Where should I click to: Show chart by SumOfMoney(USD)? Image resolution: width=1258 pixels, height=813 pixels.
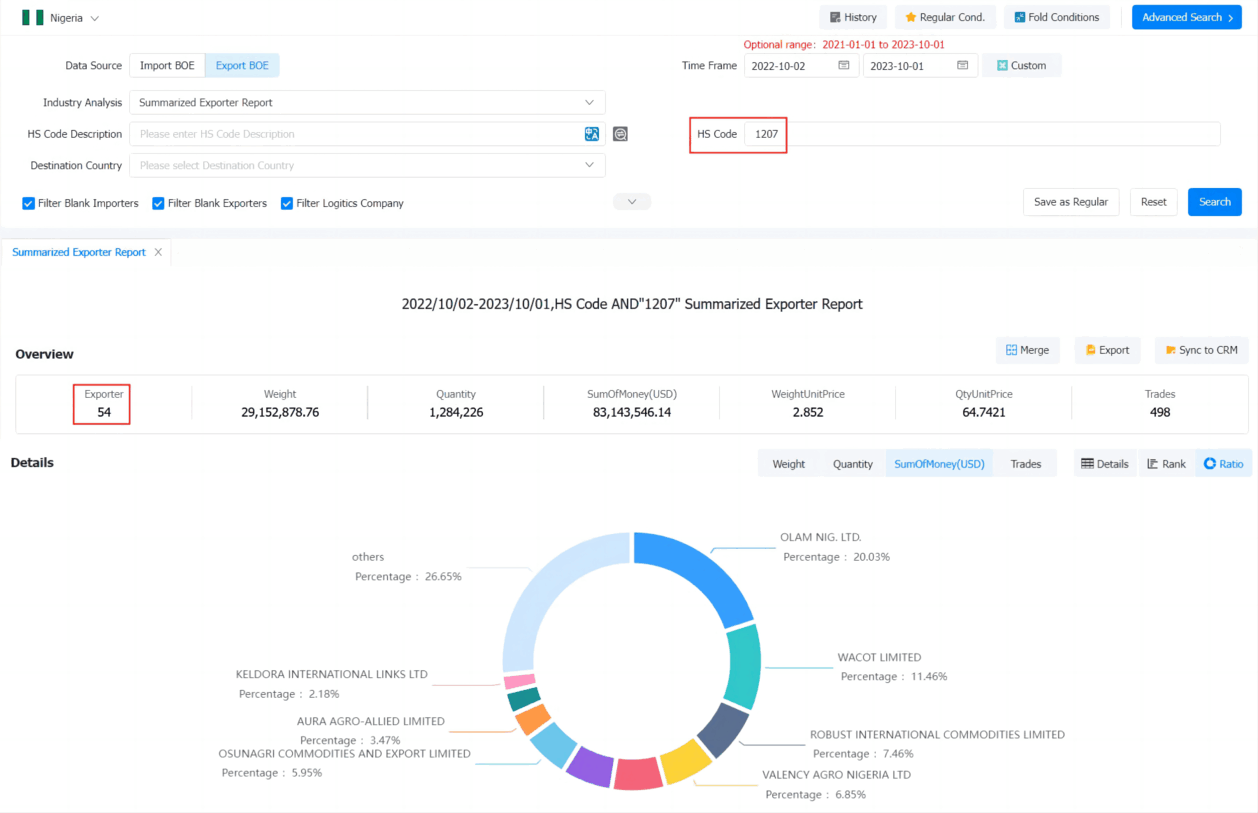click(940, 464)
